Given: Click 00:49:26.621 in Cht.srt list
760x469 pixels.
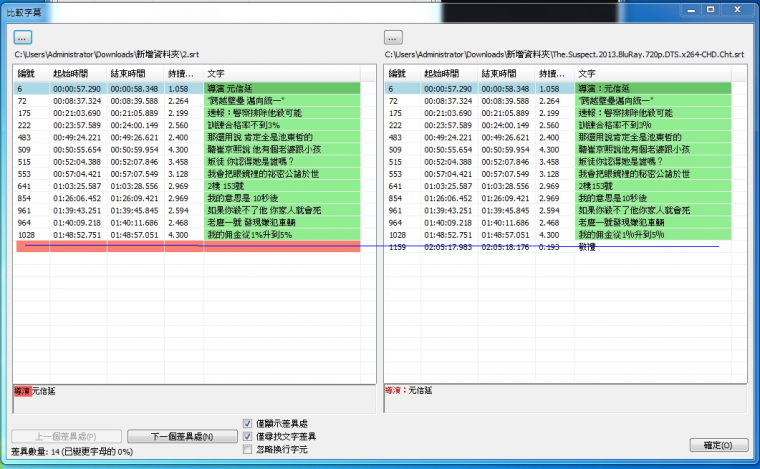Looking at the screenshot, I should [506, 137].
